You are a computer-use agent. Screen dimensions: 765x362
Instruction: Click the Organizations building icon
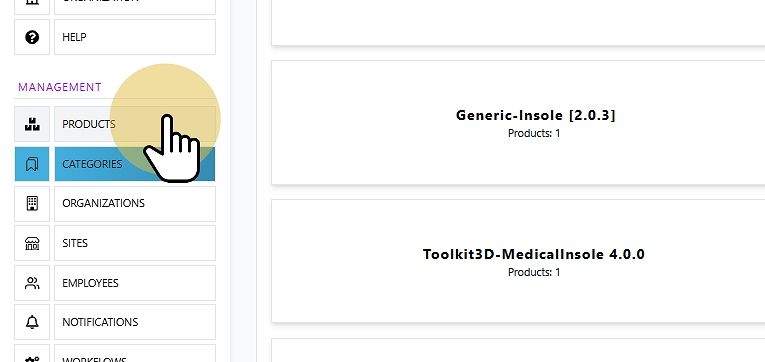click(x=32, y=203)
